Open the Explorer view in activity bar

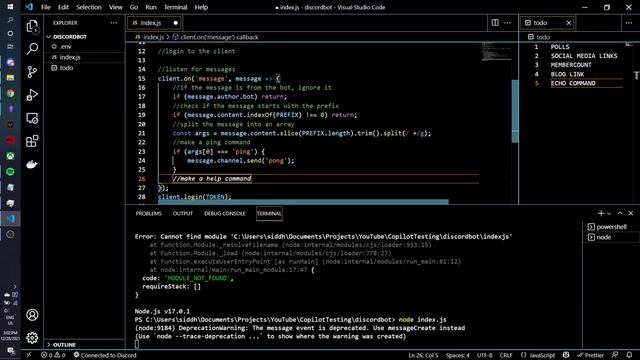click(32, 26)
